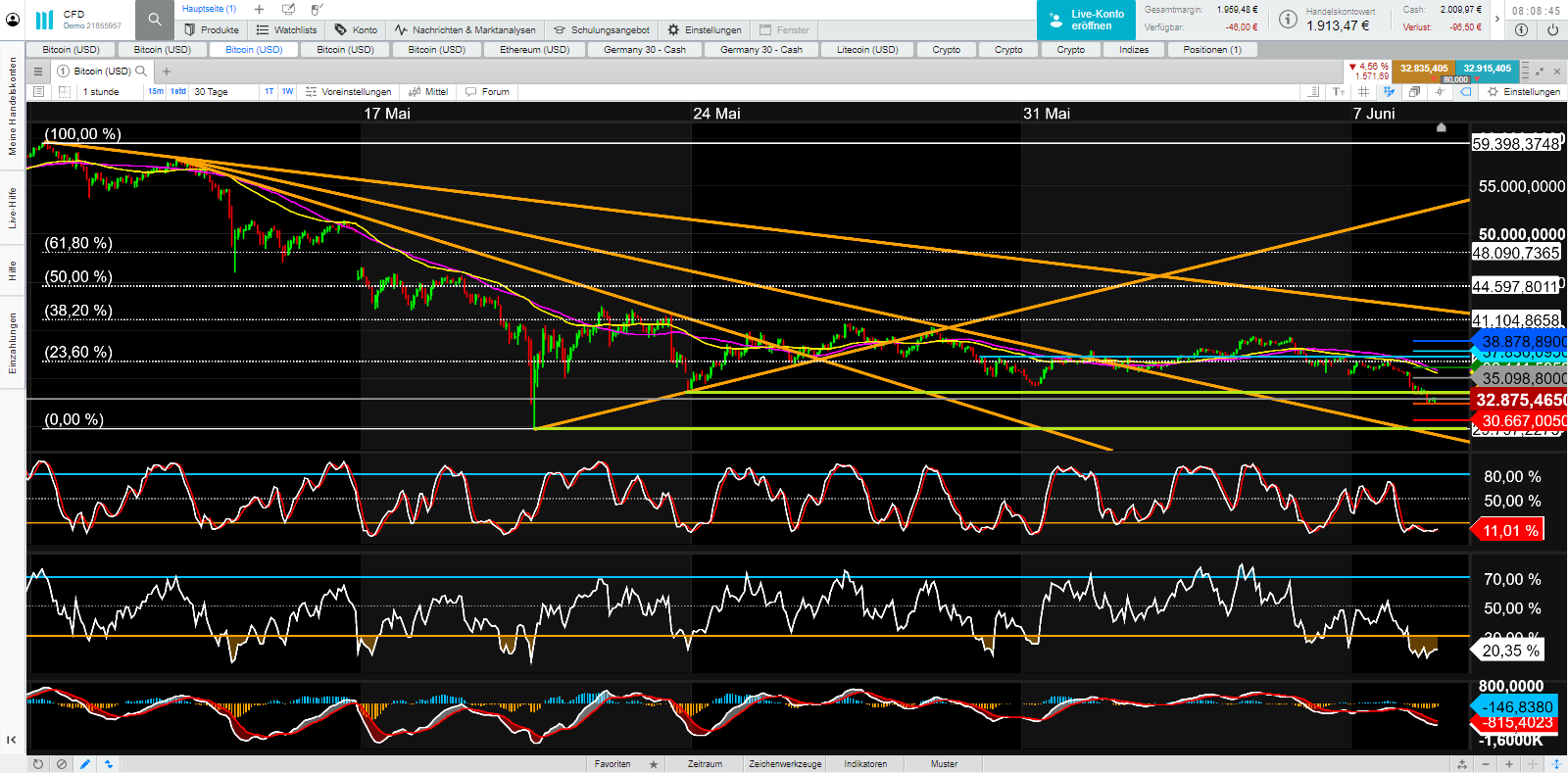
Task: Click the Favoriten star icon
Action: (654, 764)
